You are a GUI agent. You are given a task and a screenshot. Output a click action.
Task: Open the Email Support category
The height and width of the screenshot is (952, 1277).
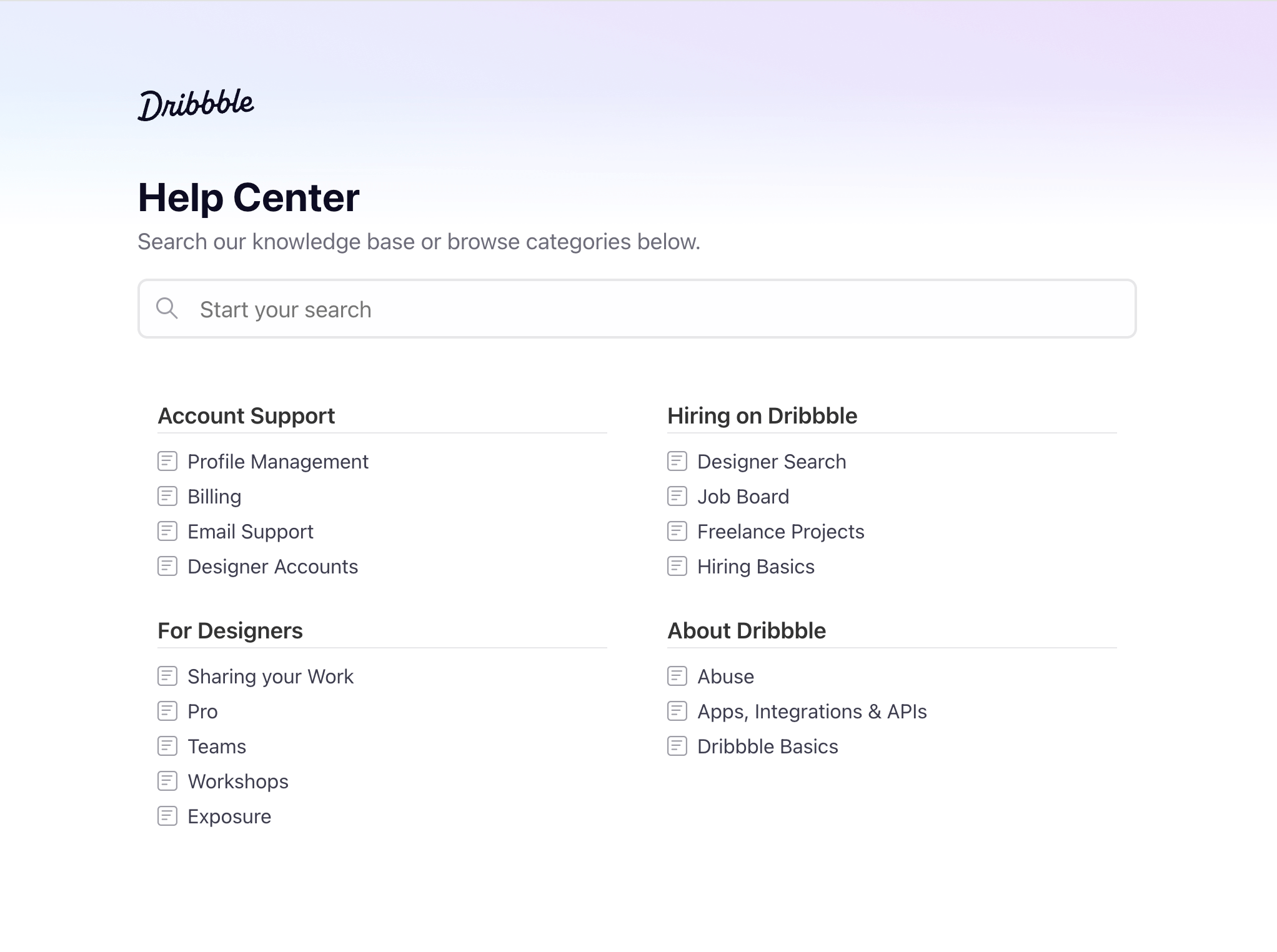click(250, 532)
